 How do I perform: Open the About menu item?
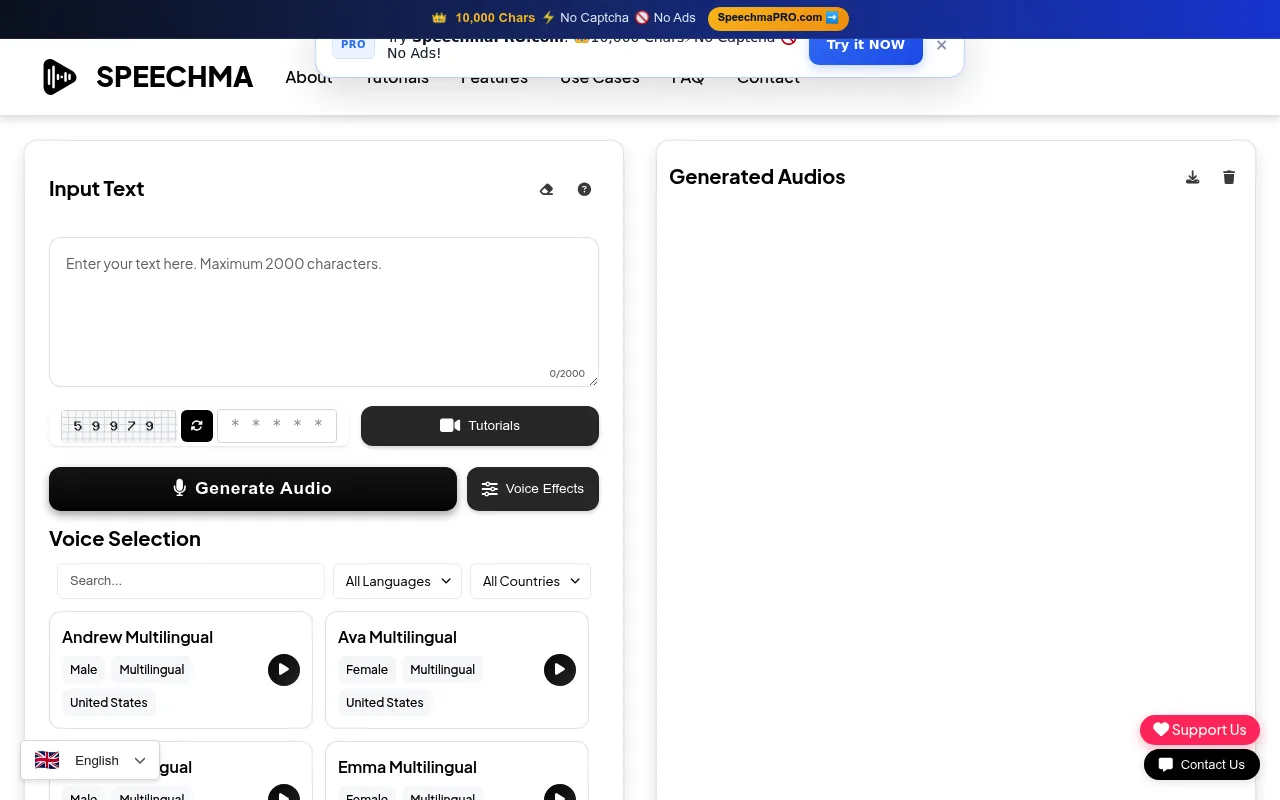point(309,77)
